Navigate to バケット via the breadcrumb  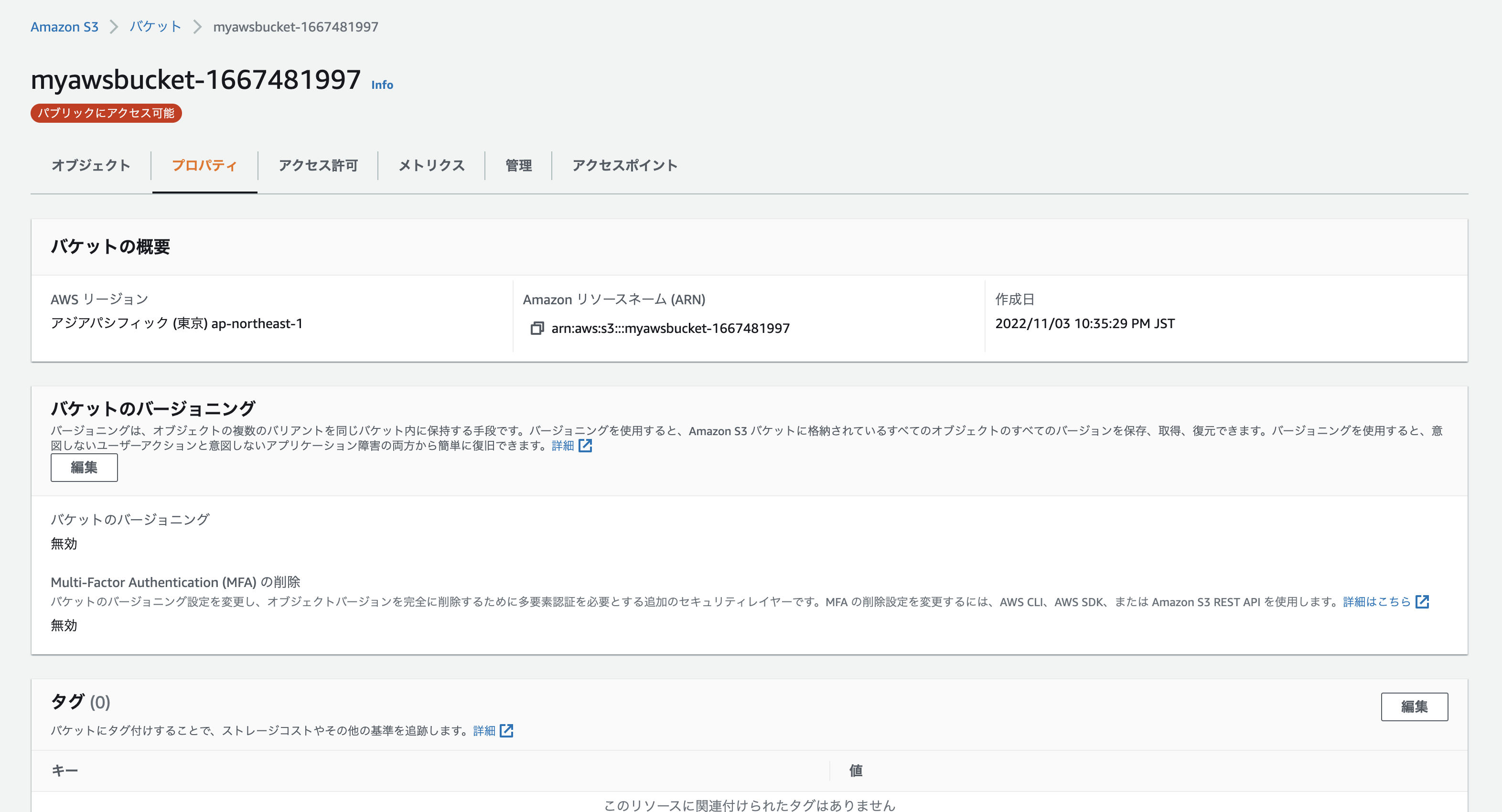pos(154,26)
